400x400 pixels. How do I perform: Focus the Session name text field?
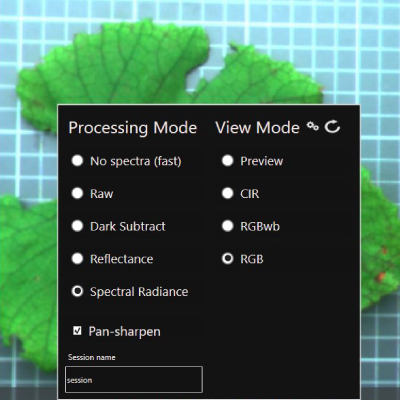pos(134,380)
